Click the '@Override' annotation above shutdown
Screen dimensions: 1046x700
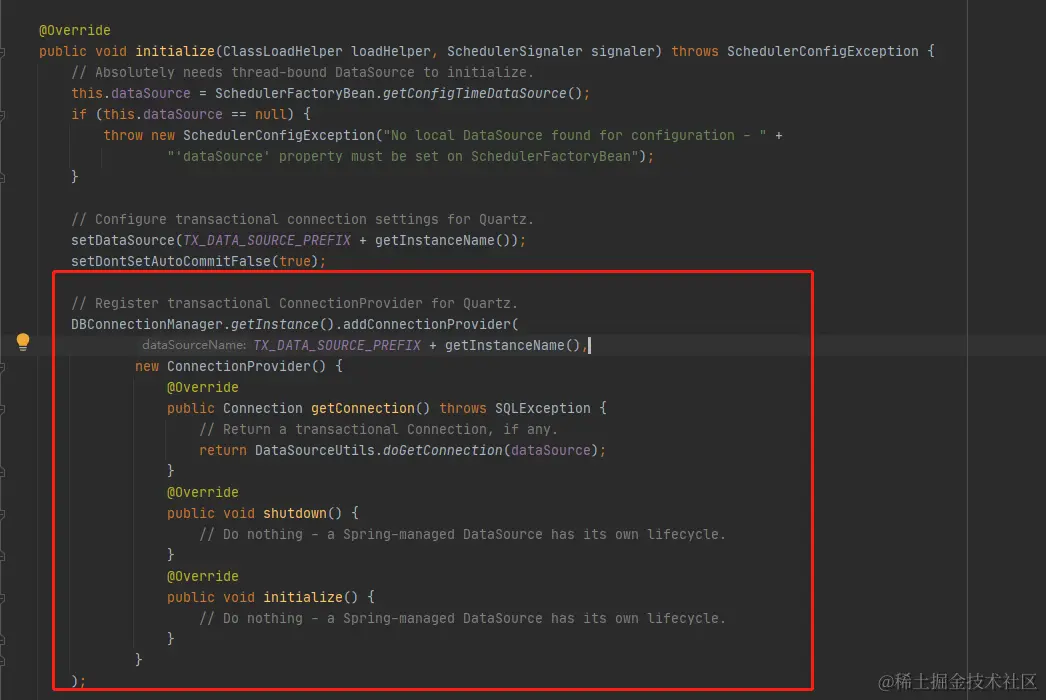tap(203, 492)
